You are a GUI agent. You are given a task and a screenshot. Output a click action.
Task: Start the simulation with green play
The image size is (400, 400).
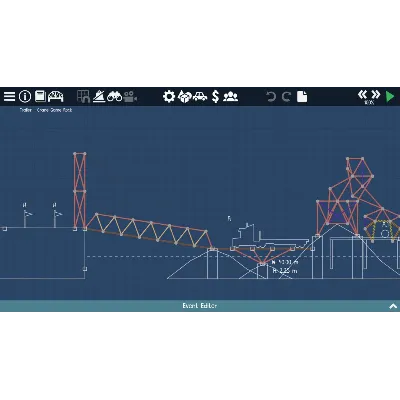(x=390, y=97)
